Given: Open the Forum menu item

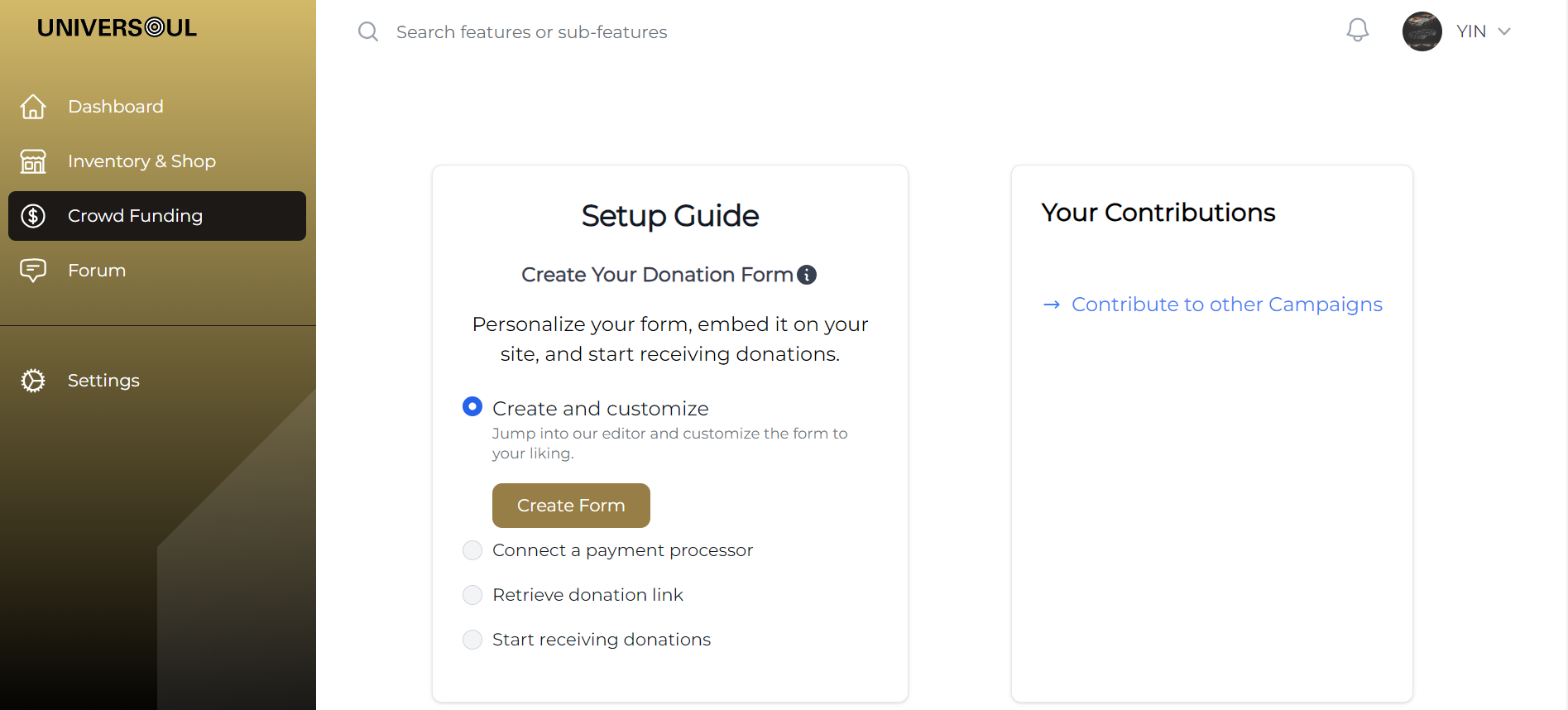Looking at the screenshot, I should tap(97, 271).
